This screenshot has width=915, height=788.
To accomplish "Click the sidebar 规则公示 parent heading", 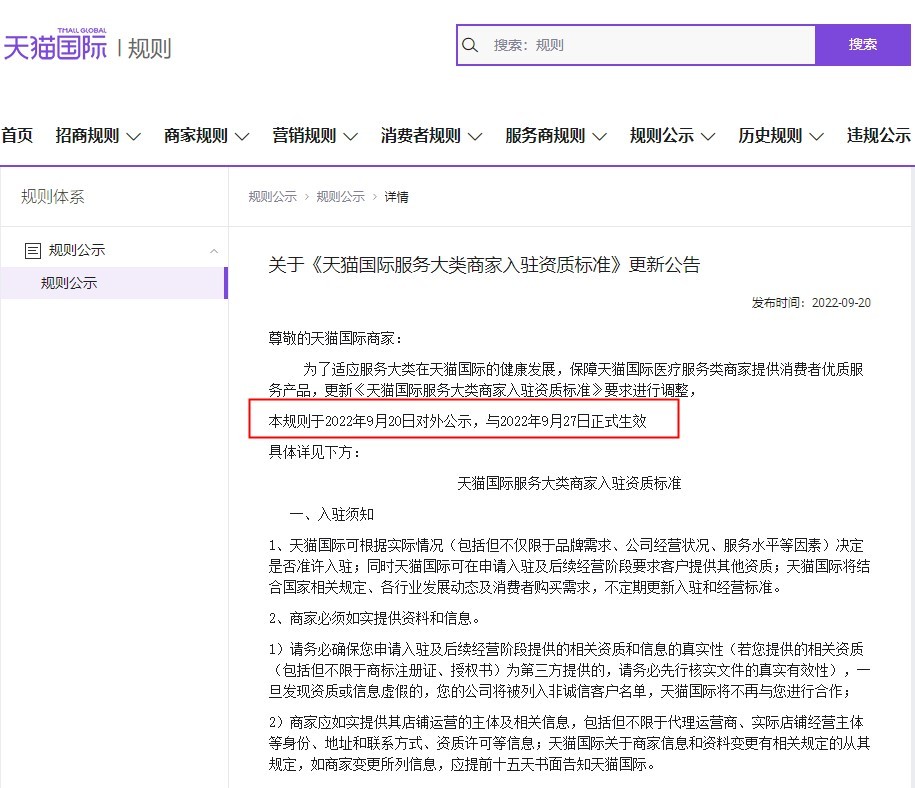I will pyautogui.click(x=77, y=250).
